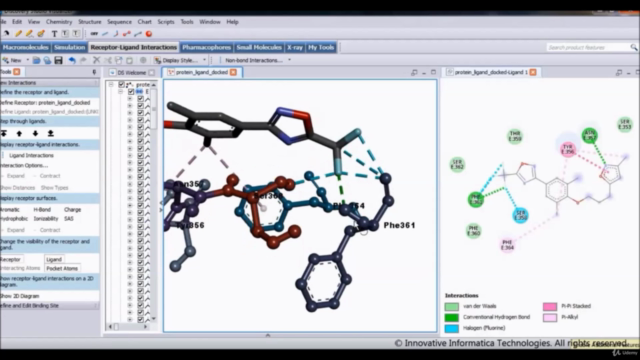Select THR E:359 residue in 2D diagram
This screenshot has height=360, width=640.
[515, 136]
